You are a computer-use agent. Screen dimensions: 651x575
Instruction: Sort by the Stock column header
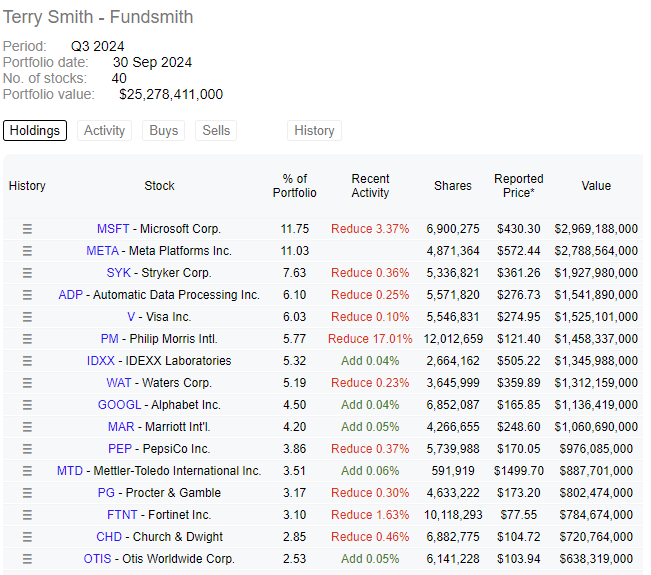pos(159,186)
